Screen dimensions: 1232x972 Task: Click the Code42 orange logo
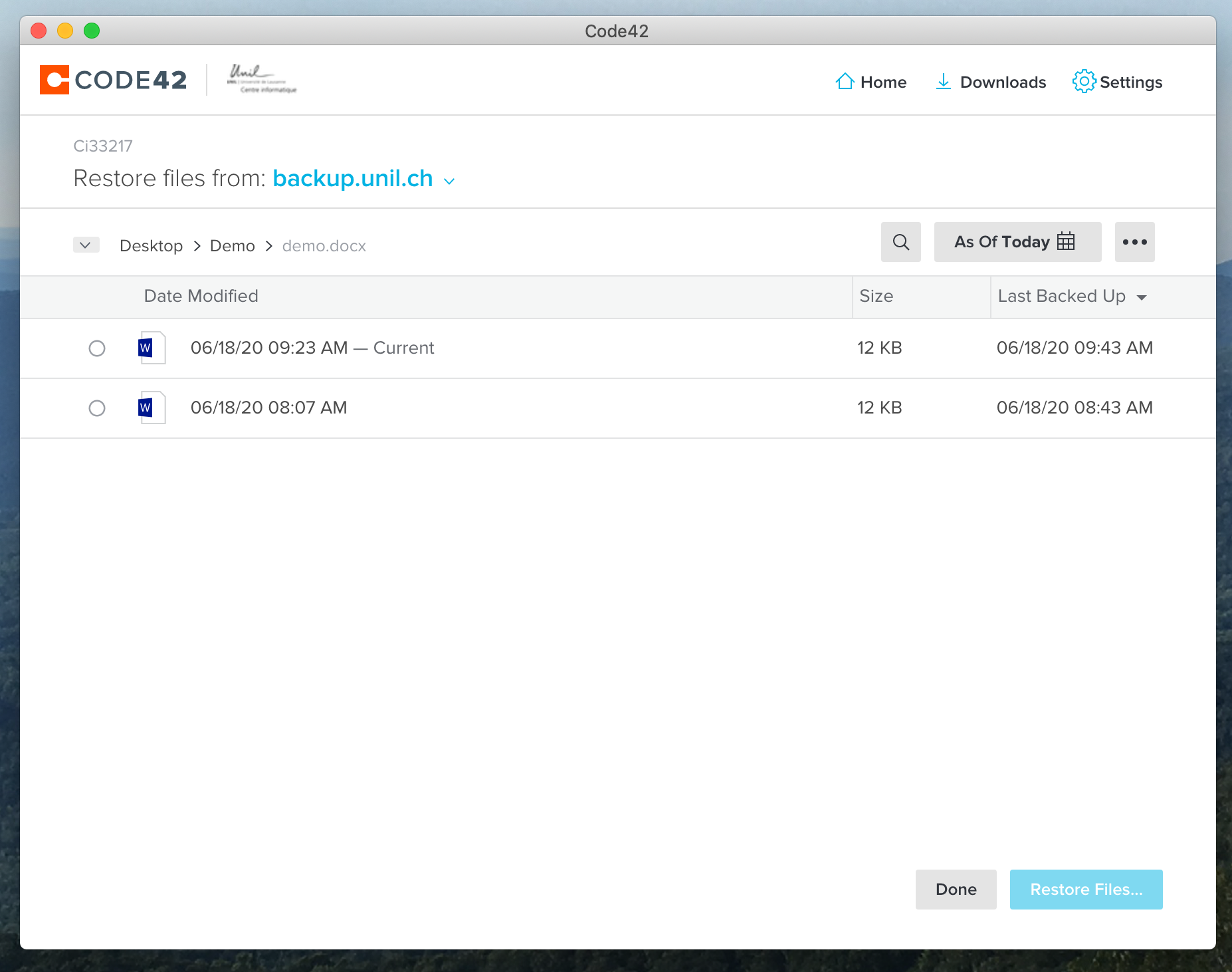pos(54,80)
